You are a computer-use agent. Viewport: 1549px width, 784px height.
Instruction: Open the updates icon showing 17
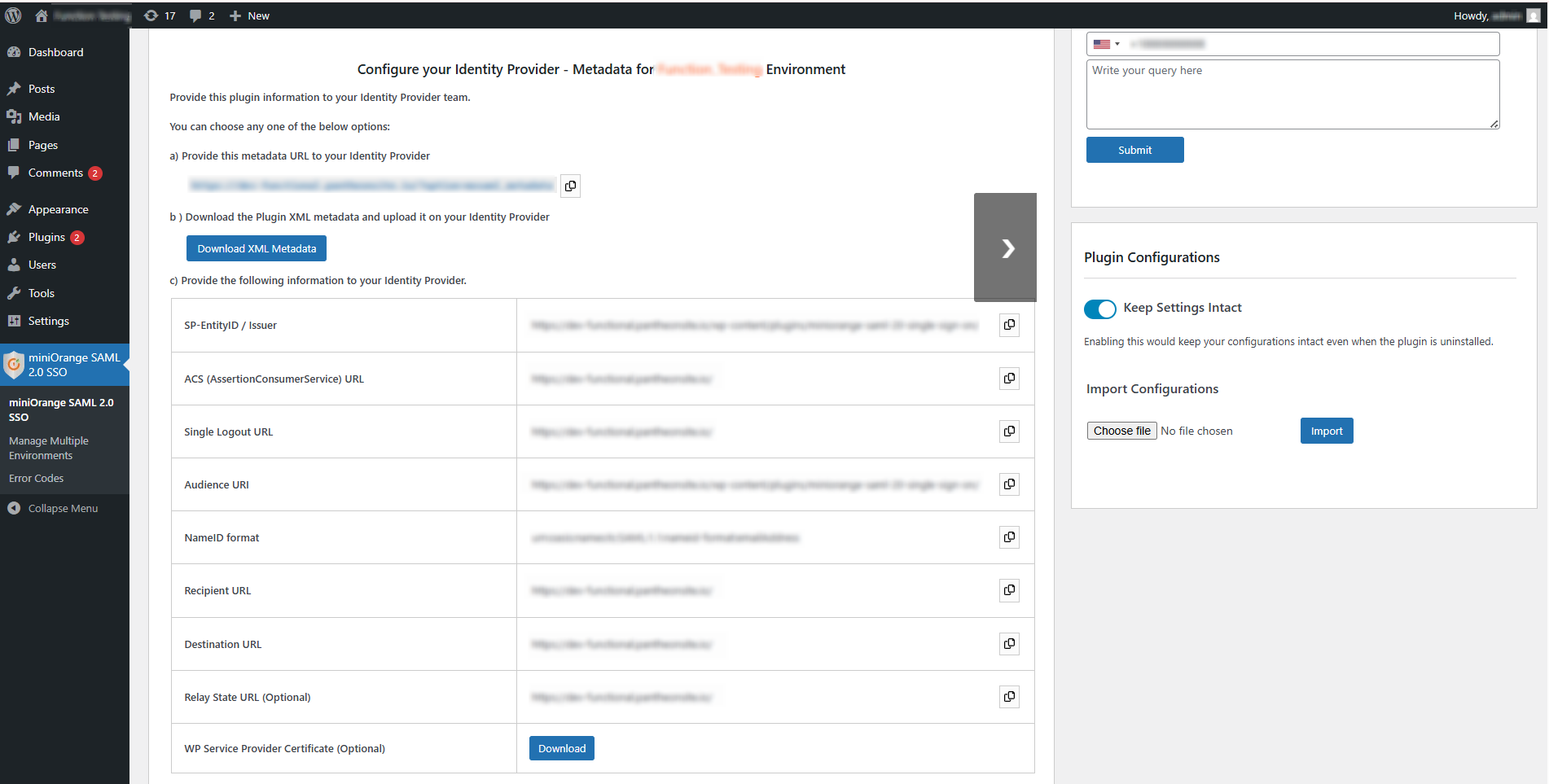(151, 15)
